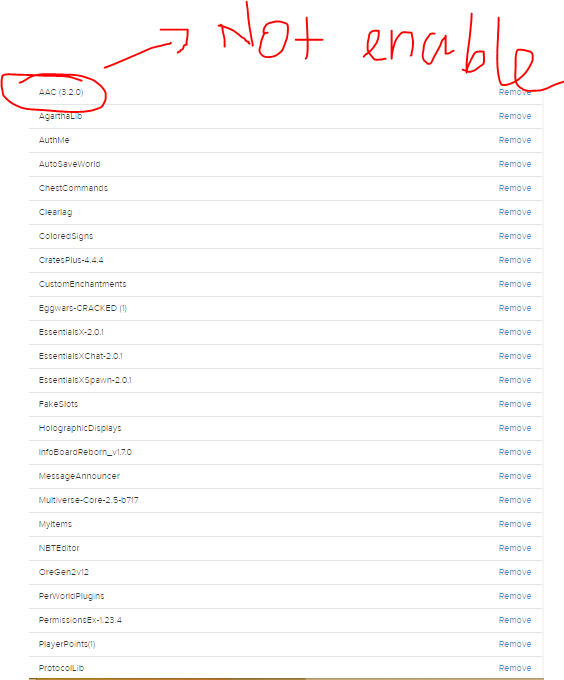Image resolution: width=564 pixels, height=680 pixels.
Task: Select the ChestCommands plugin name
Action: point(73,188)
